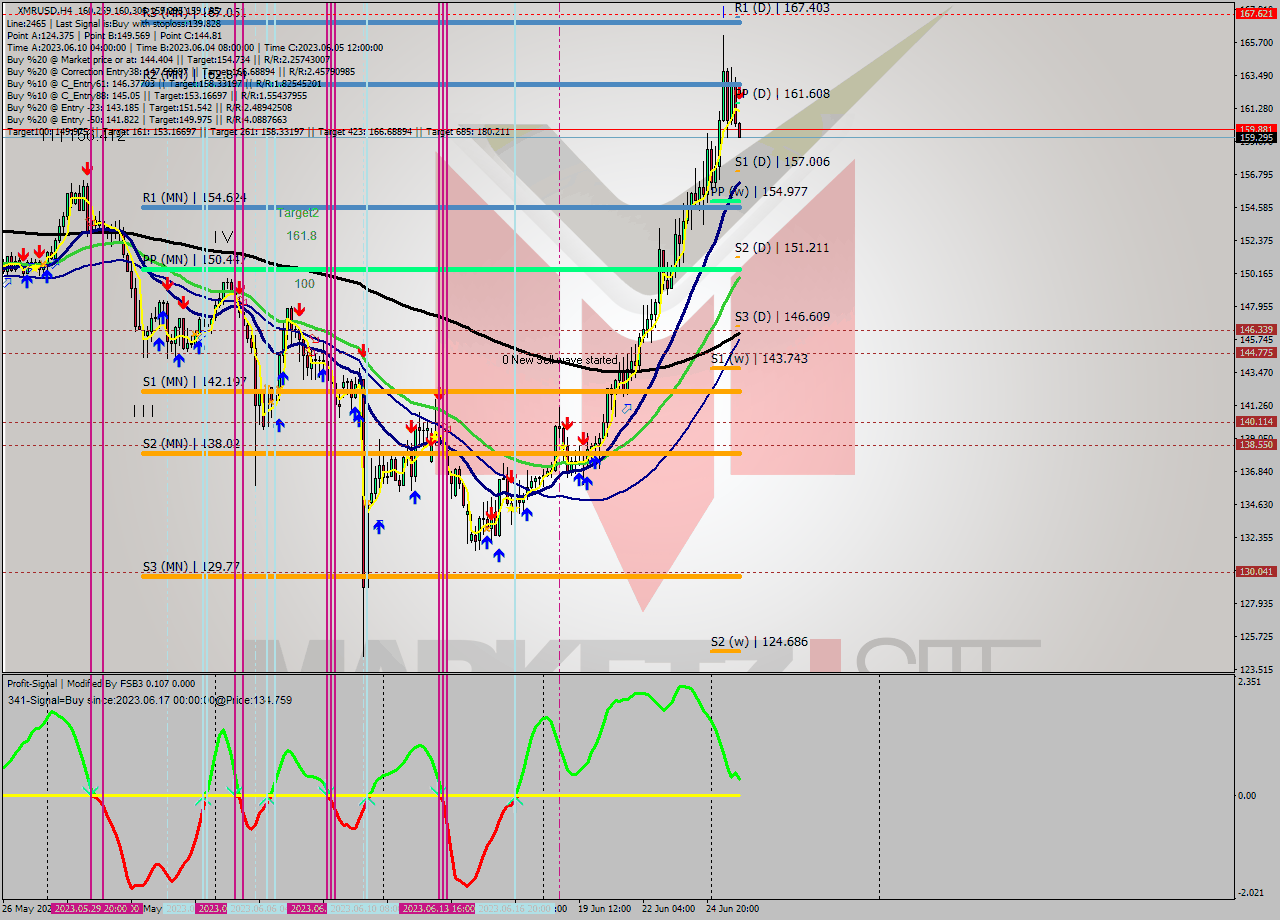The width and height of the screenshot is (1280, 920).
Task: Select the 'PP (w) | 154.977' weekly pivot label
Action: [758, 191]
